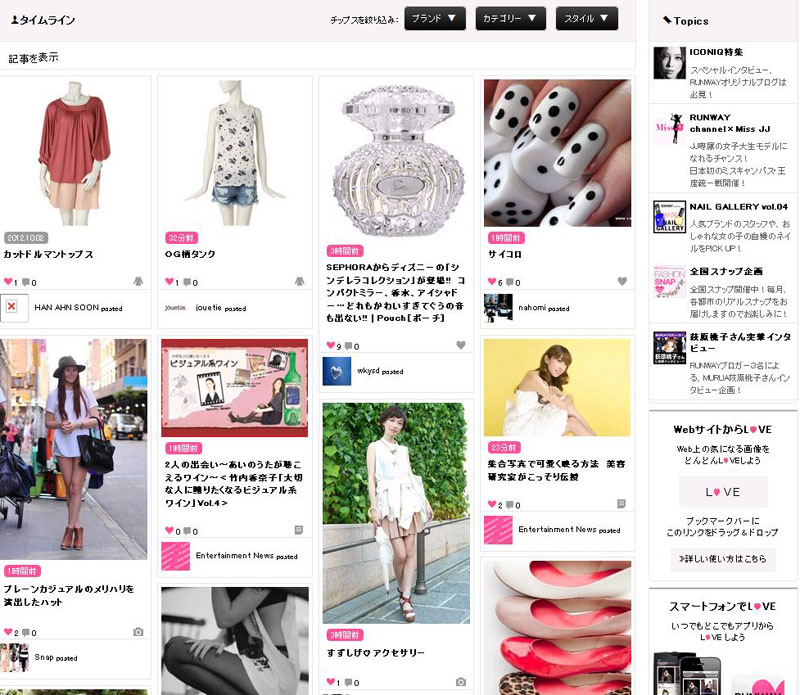Open the NAIL GALLERY vol.04 topic
The height and width of the screenshot is (695, 800).
[x=738, y=207]
